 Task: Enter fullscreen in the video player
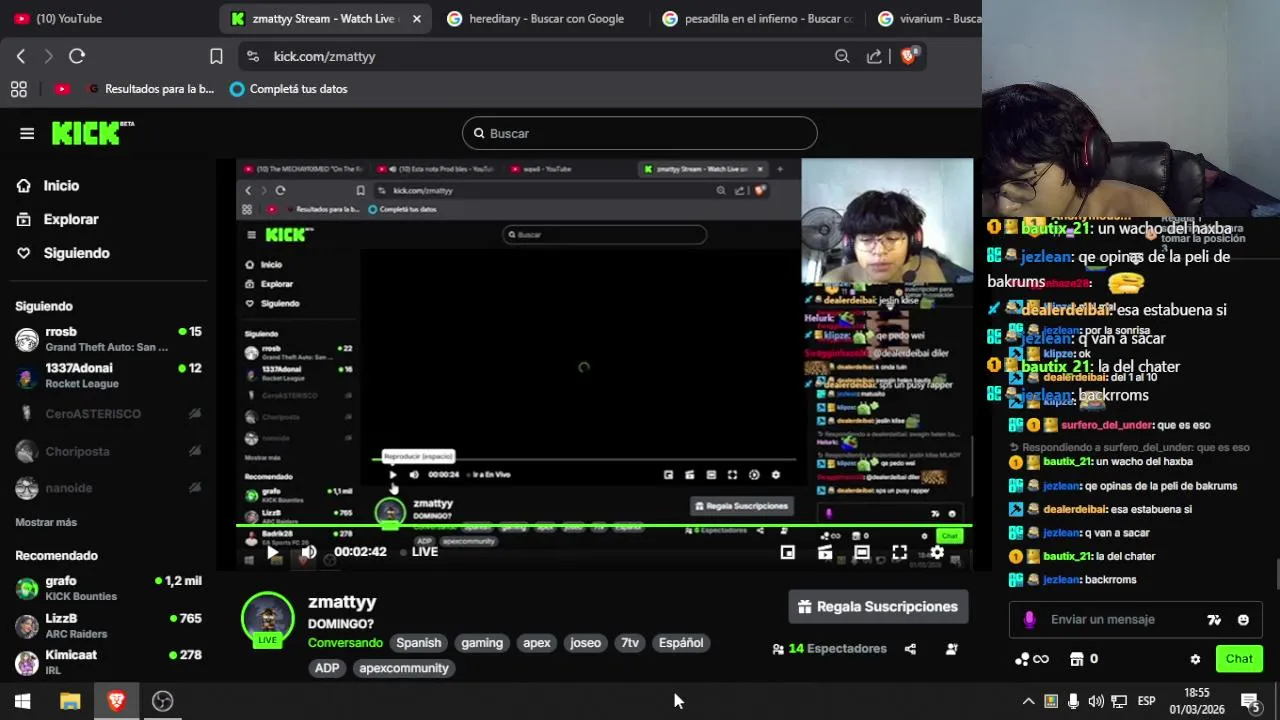coord(899,552)
